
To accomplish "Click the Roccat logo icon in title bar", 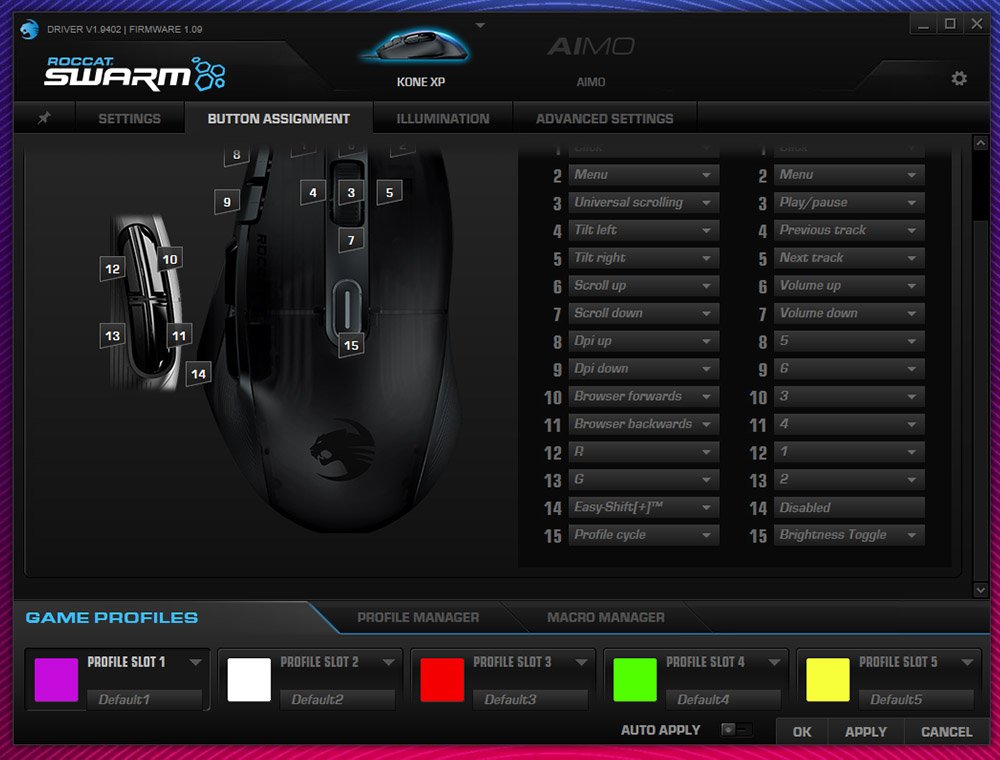I will (29, 29).
